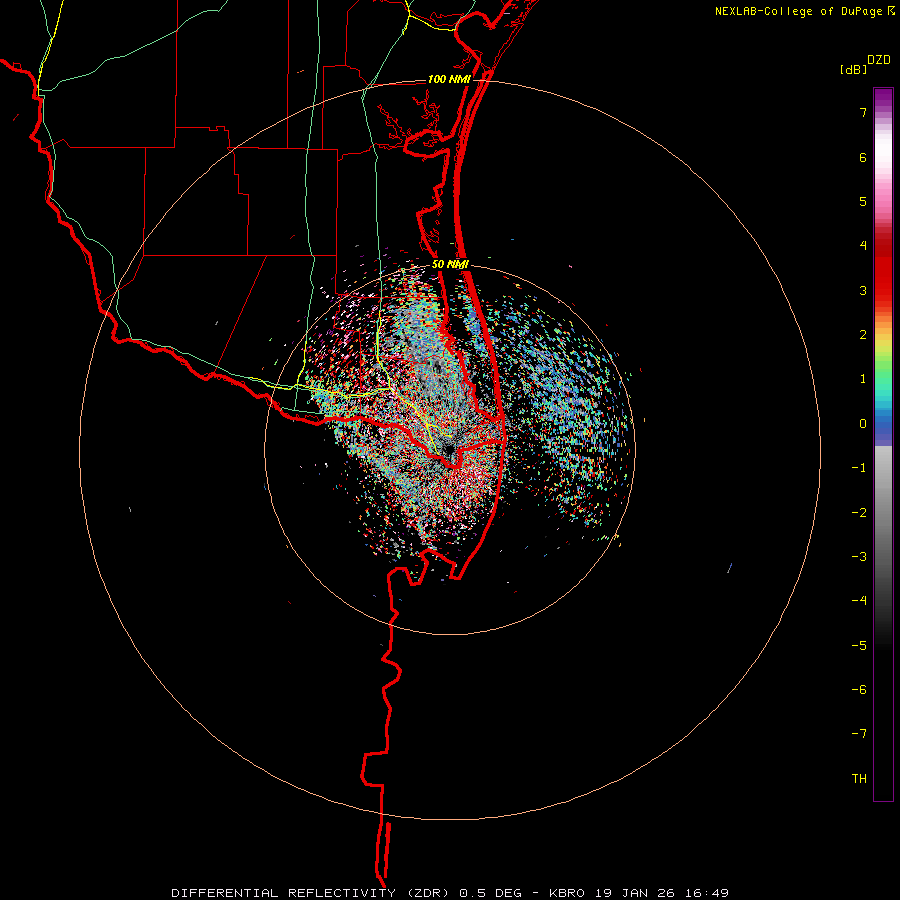Click the KBRO radar site identifier
Image resolution: width=900 pixels, height=900 pixels.
tap(567, 893)
